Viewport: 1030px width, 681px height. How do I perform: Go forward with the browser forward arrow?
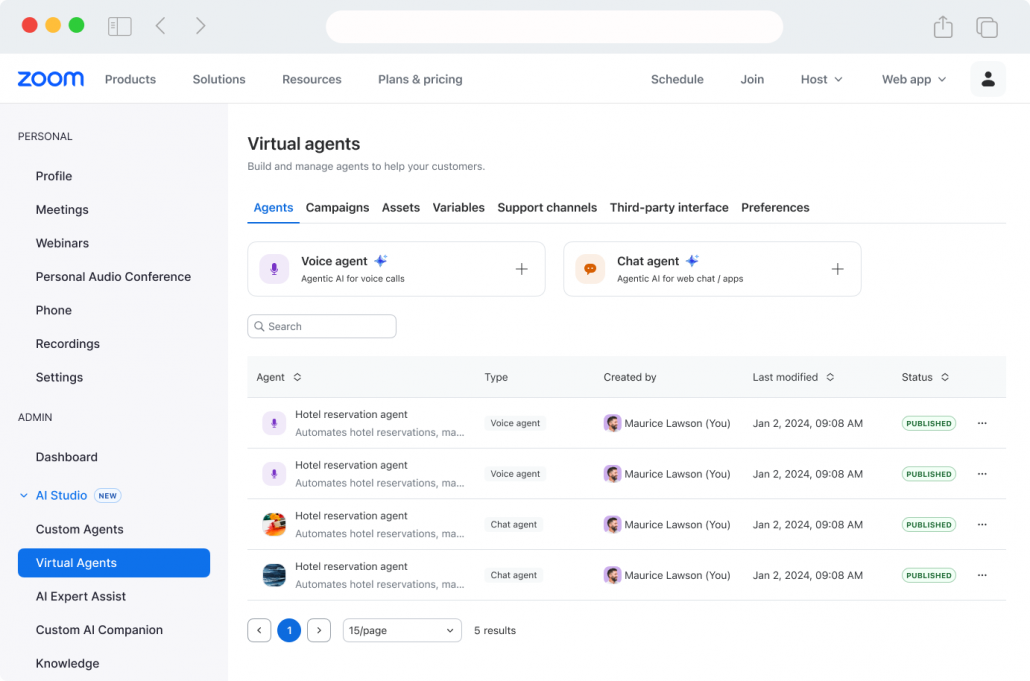(x=200, y=26)
